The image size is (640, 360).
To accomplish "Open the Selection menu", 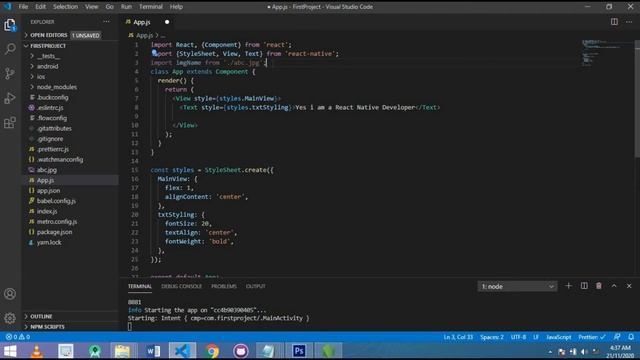I will [65, 7].
